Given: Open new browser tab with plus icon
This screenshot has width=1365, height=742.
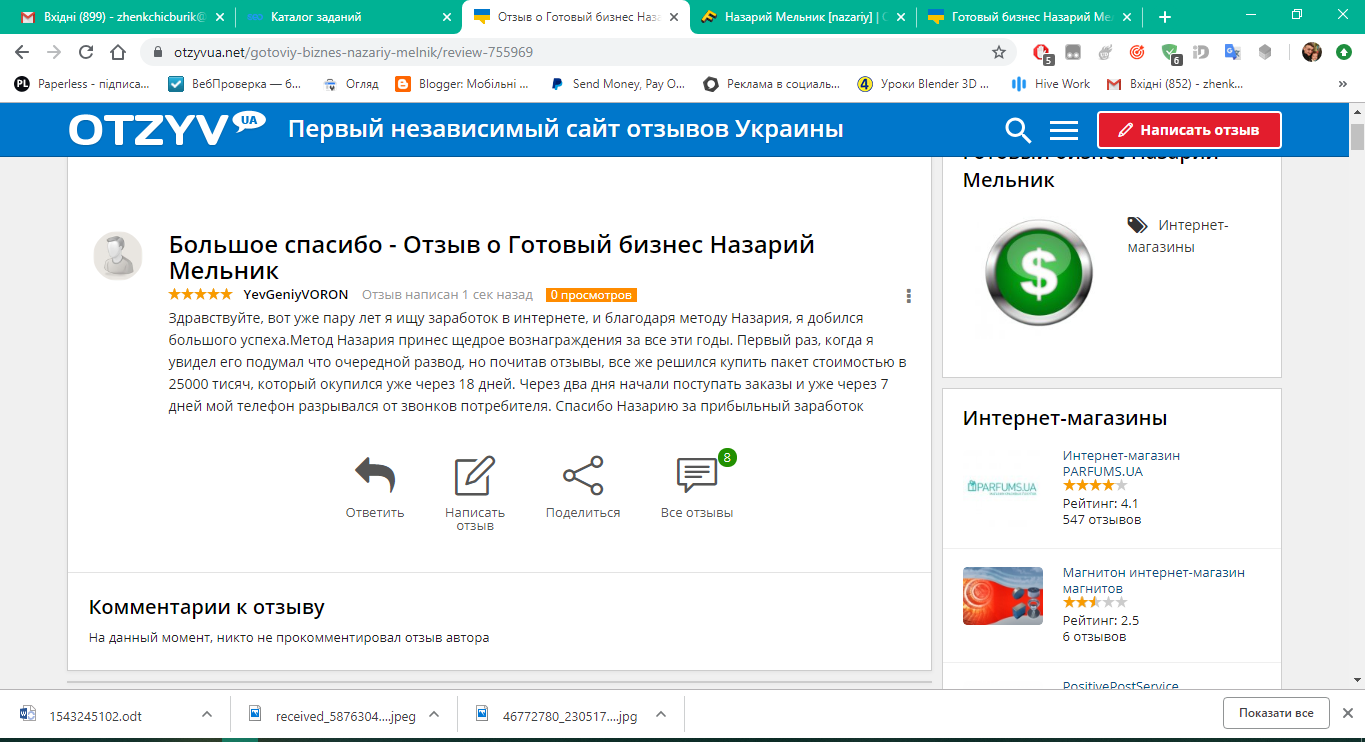Looking at the screenshot, I should pyautogui.click(x=1164, y=17).
